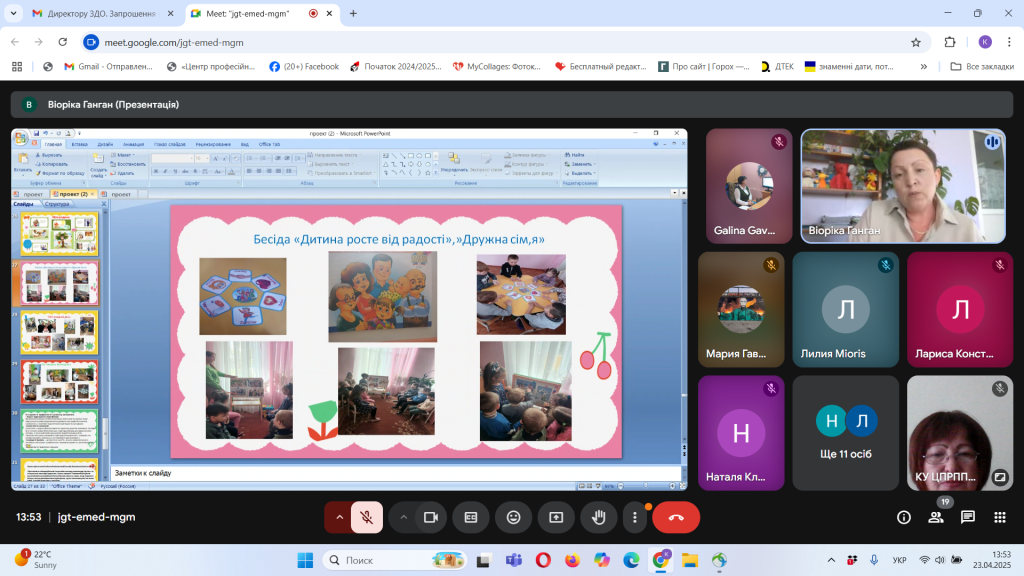Viewport: 1024px width, 576px height.
Task: Open the tab search dropdown arrow
Action: (x=13, y=13)
